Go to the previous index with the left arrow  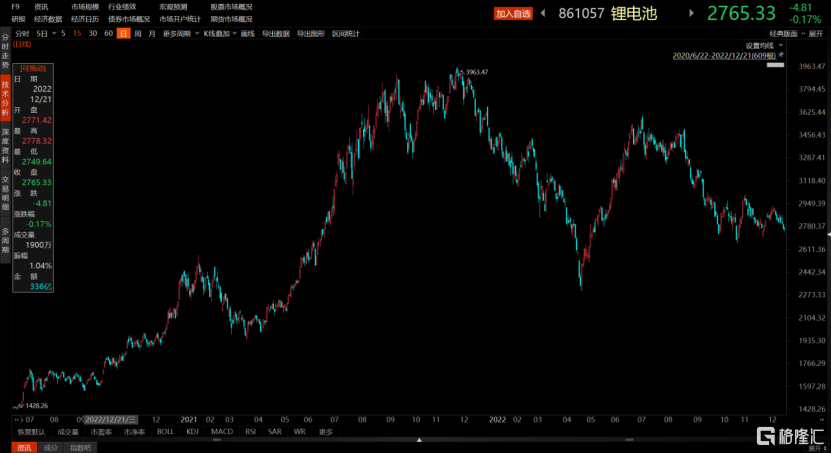(x=543, y=13)
